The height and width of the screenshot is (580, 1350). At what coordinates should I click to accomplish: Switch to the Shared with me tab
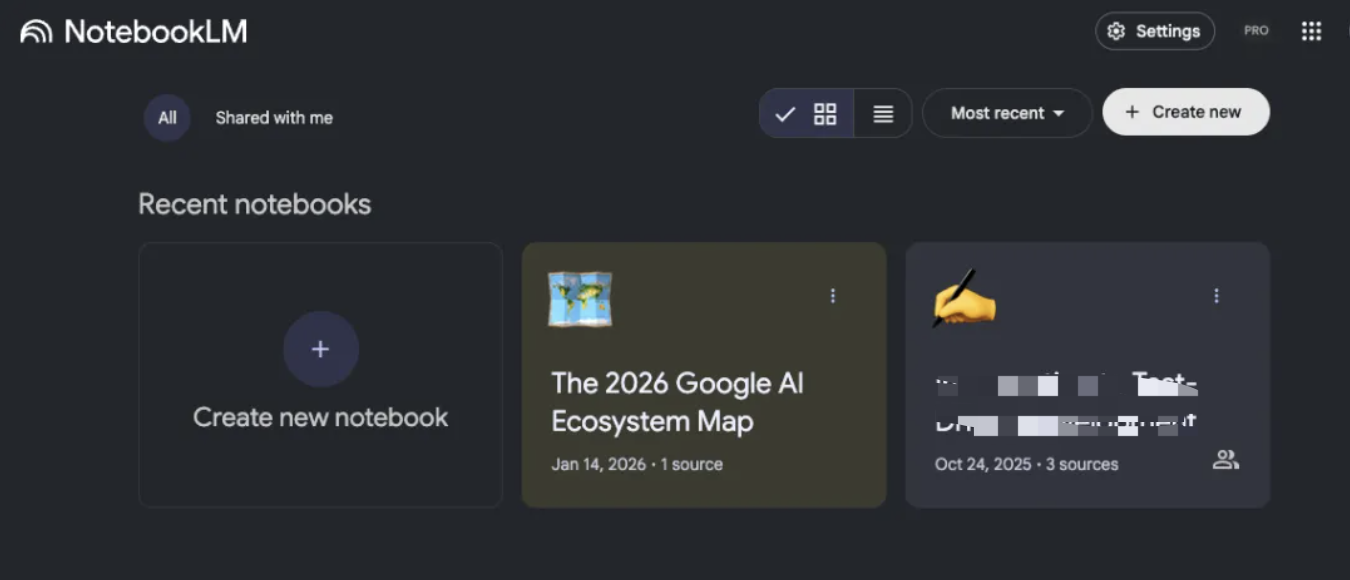[x=274, y=118]
